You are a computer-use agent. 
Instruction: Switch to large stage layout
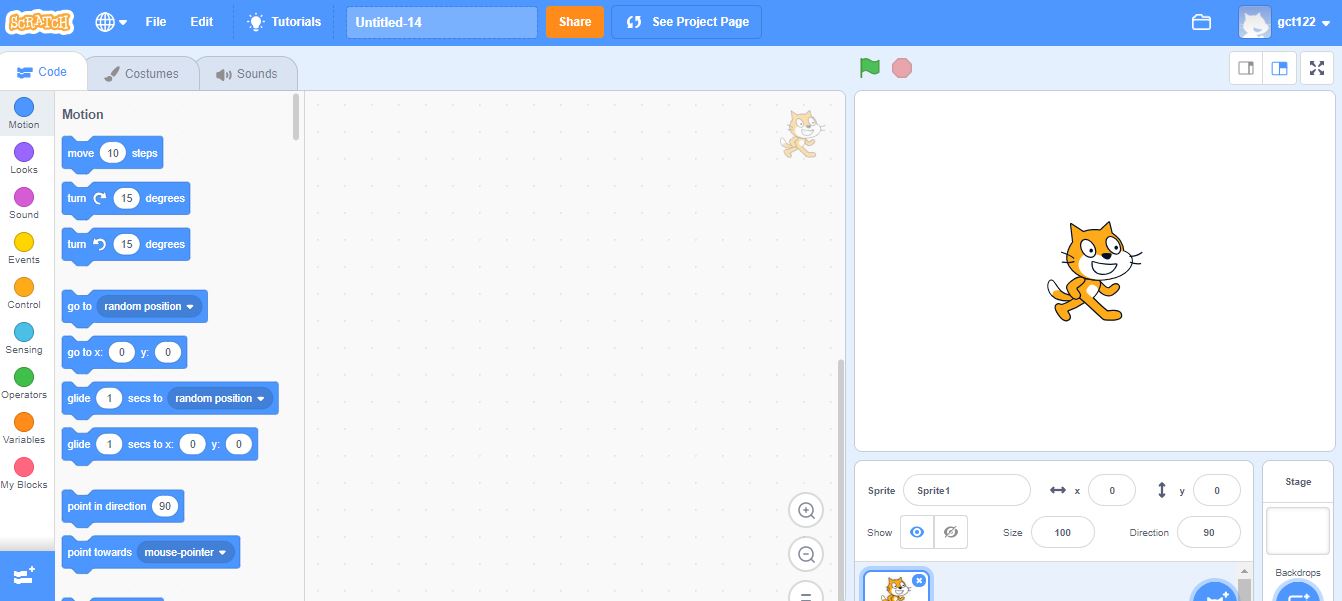(x=1279, y=68)
